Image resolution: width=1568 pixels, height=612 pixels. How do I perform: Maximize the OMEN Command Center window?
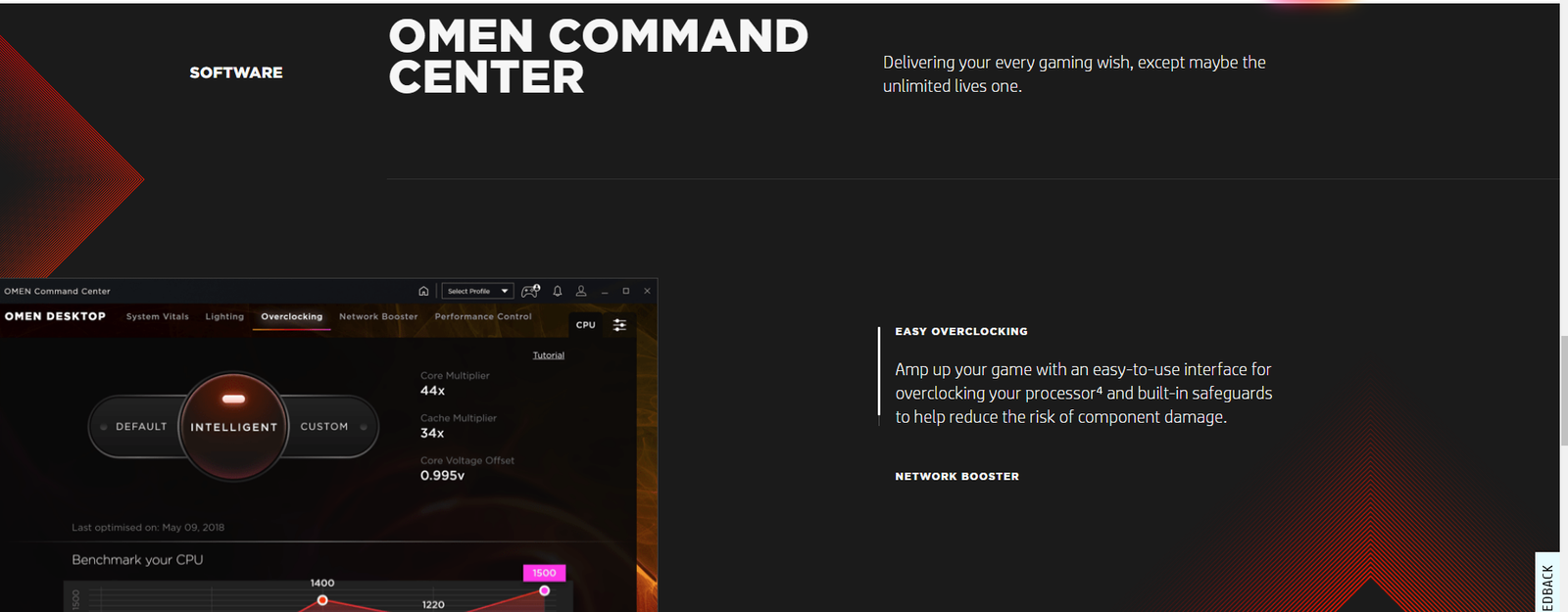tap(626, 291)
